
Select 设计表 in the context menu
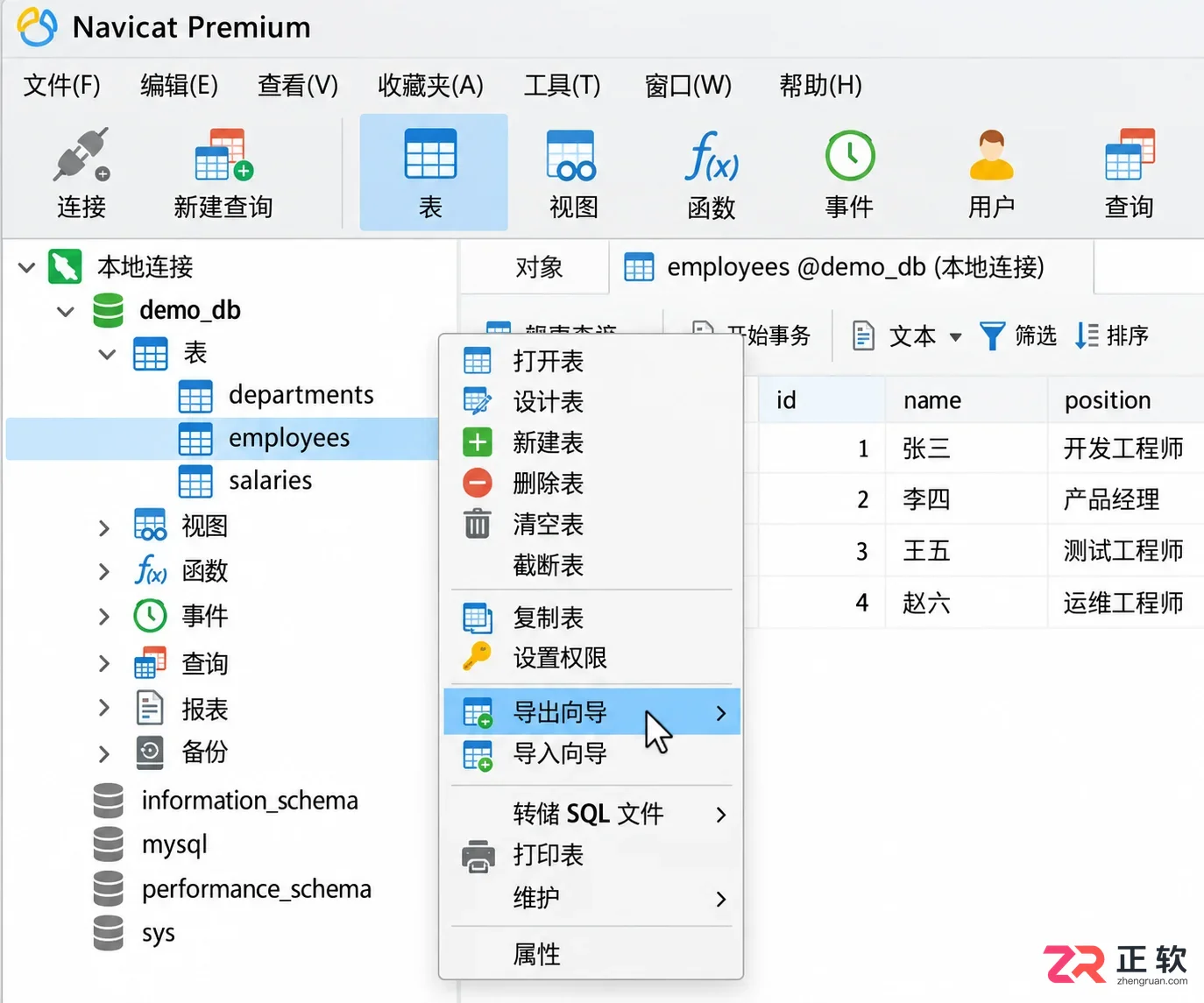coord(592,402)
